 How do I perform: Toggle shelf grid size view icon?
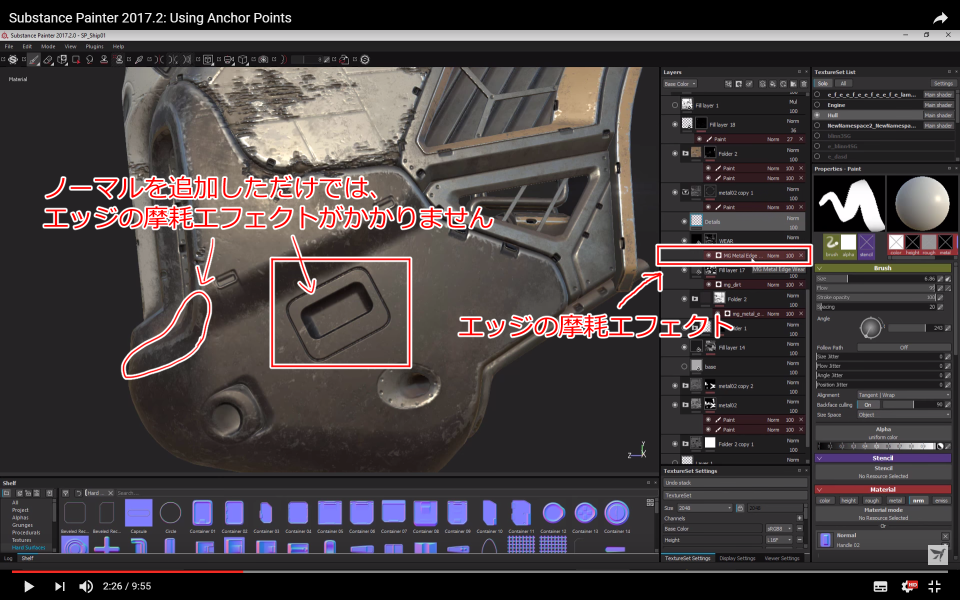650,503
